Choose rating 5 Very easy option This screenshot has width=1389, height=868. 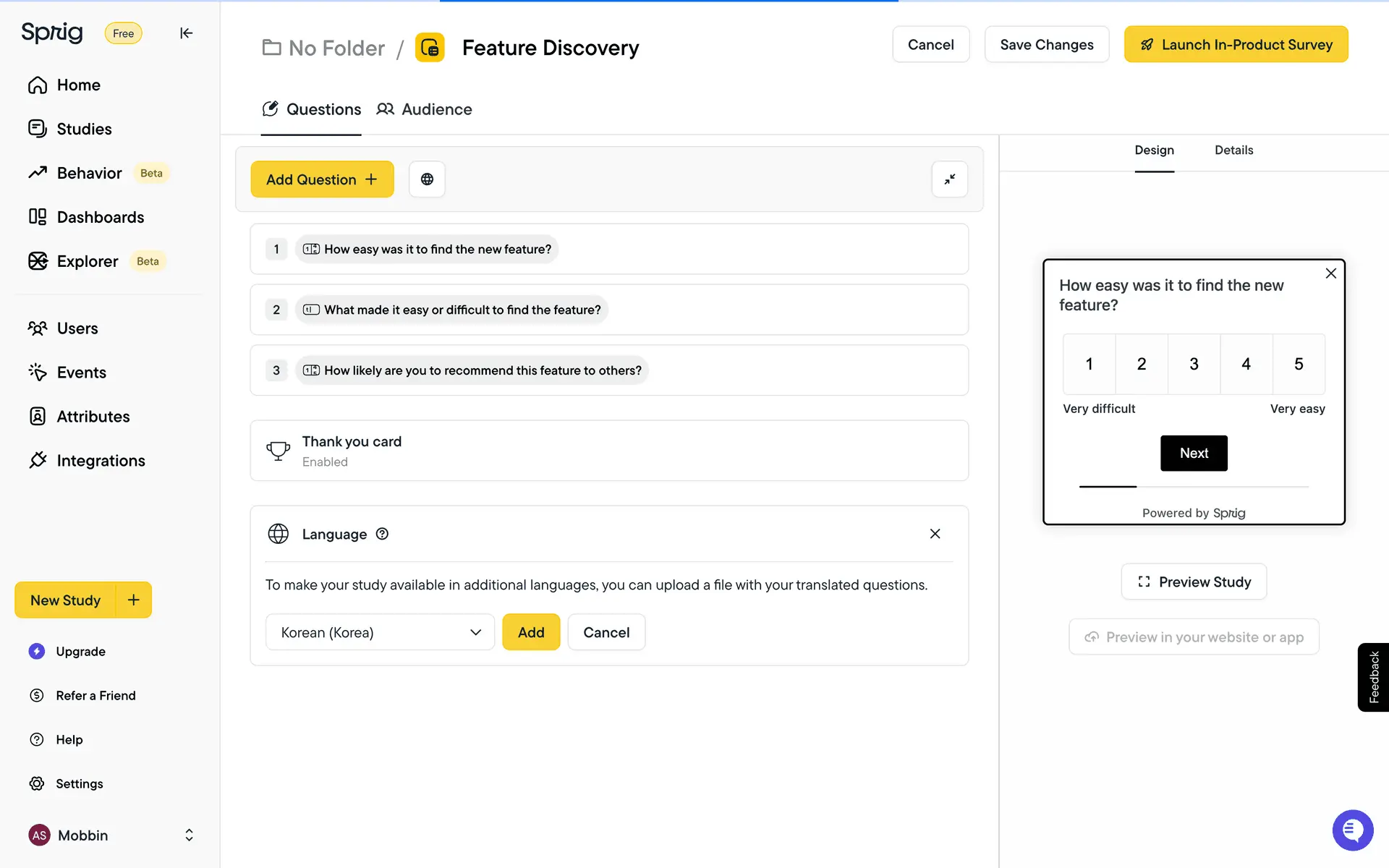1299,364
